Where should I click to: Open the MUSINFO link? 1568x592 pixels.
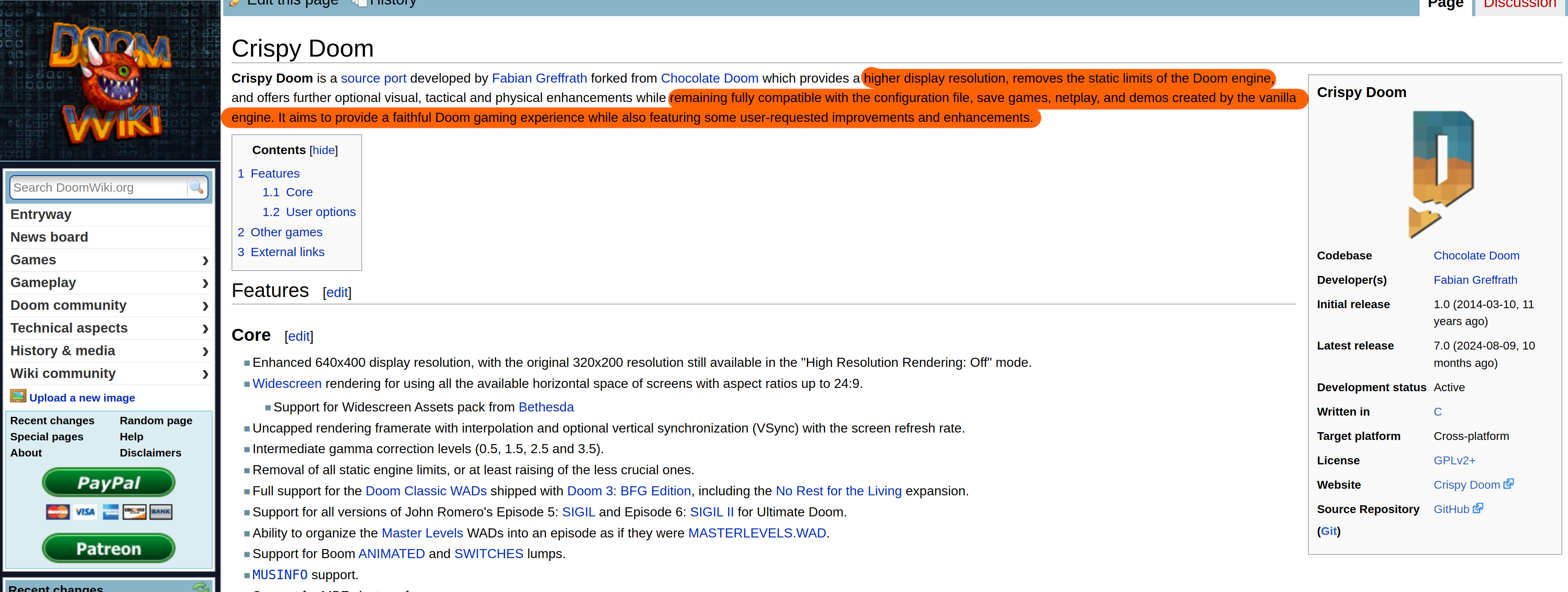pos(279,575)
